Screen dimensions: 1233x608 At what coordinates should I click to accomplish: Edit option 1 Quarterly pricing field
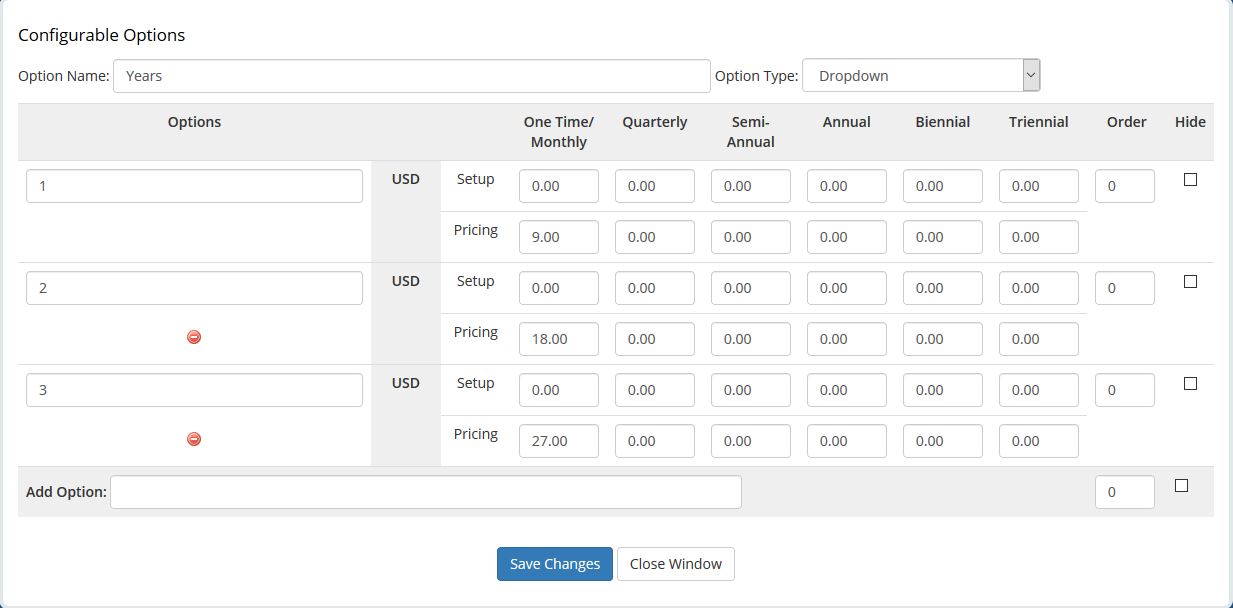(655, 237)
